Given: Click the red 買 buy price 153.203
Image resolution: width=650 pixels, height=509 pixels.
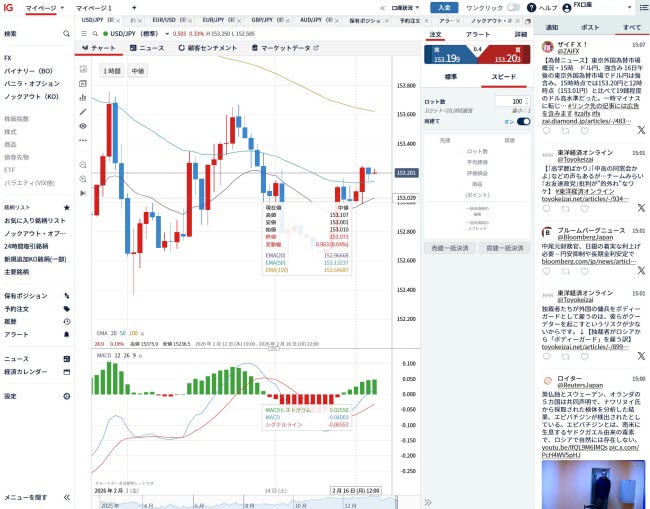Looking at the screenshot, I should 505,55.
